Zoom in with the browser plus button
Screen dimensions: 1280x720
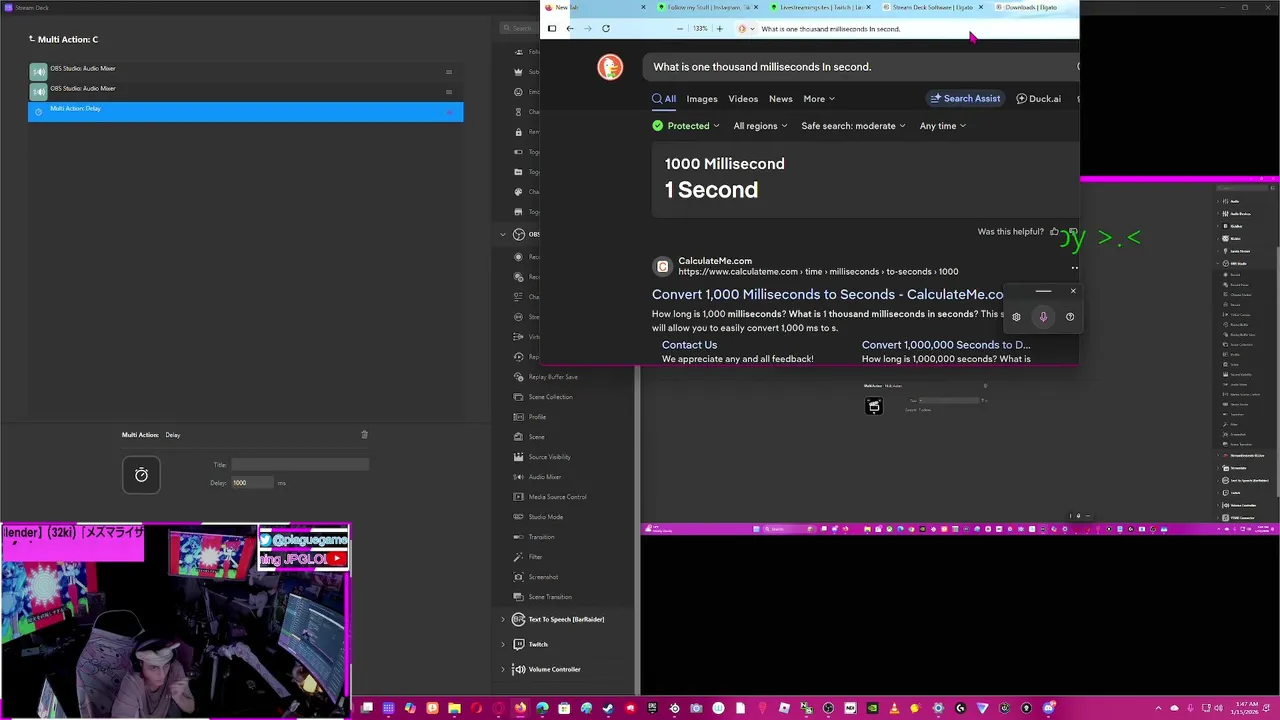pos(719,29)
